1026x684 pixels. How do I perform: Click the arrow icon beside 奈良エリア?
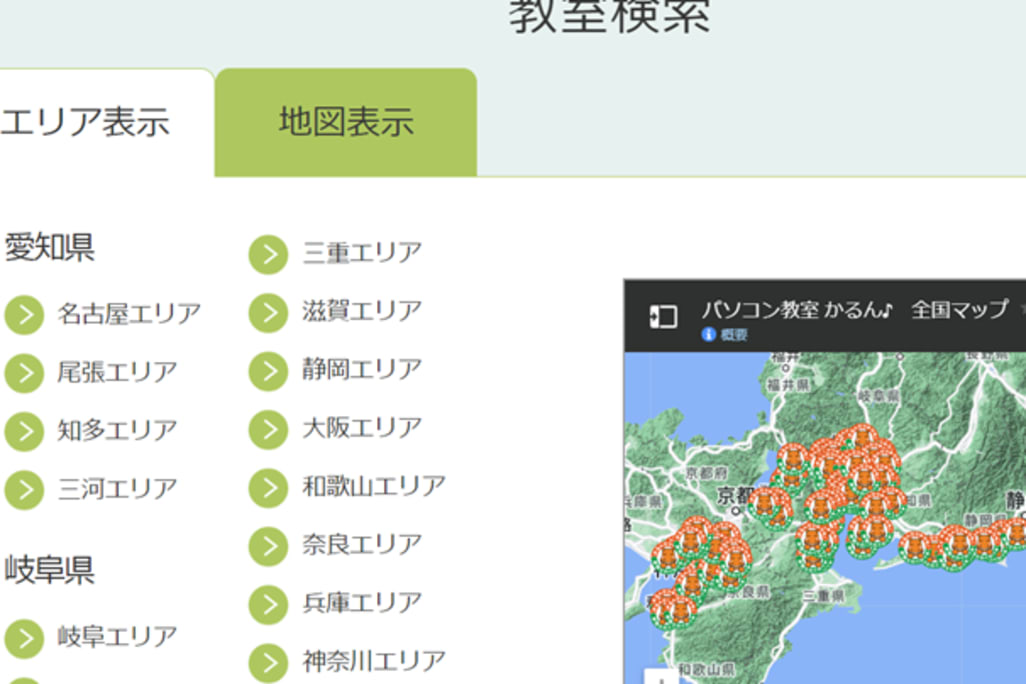pyautogui.click(x=268, y=546)
